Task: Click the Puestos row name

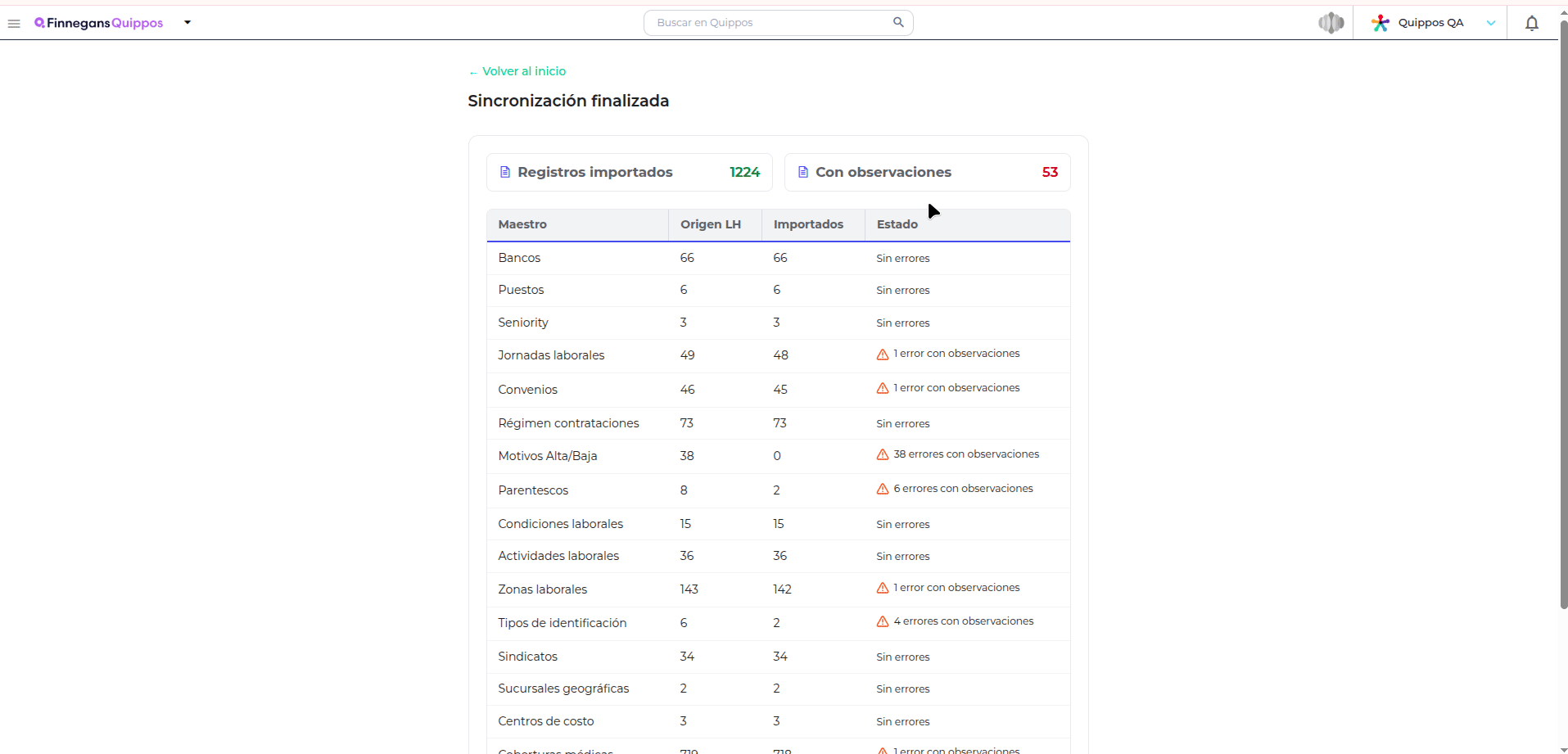Action: (521, 290)
